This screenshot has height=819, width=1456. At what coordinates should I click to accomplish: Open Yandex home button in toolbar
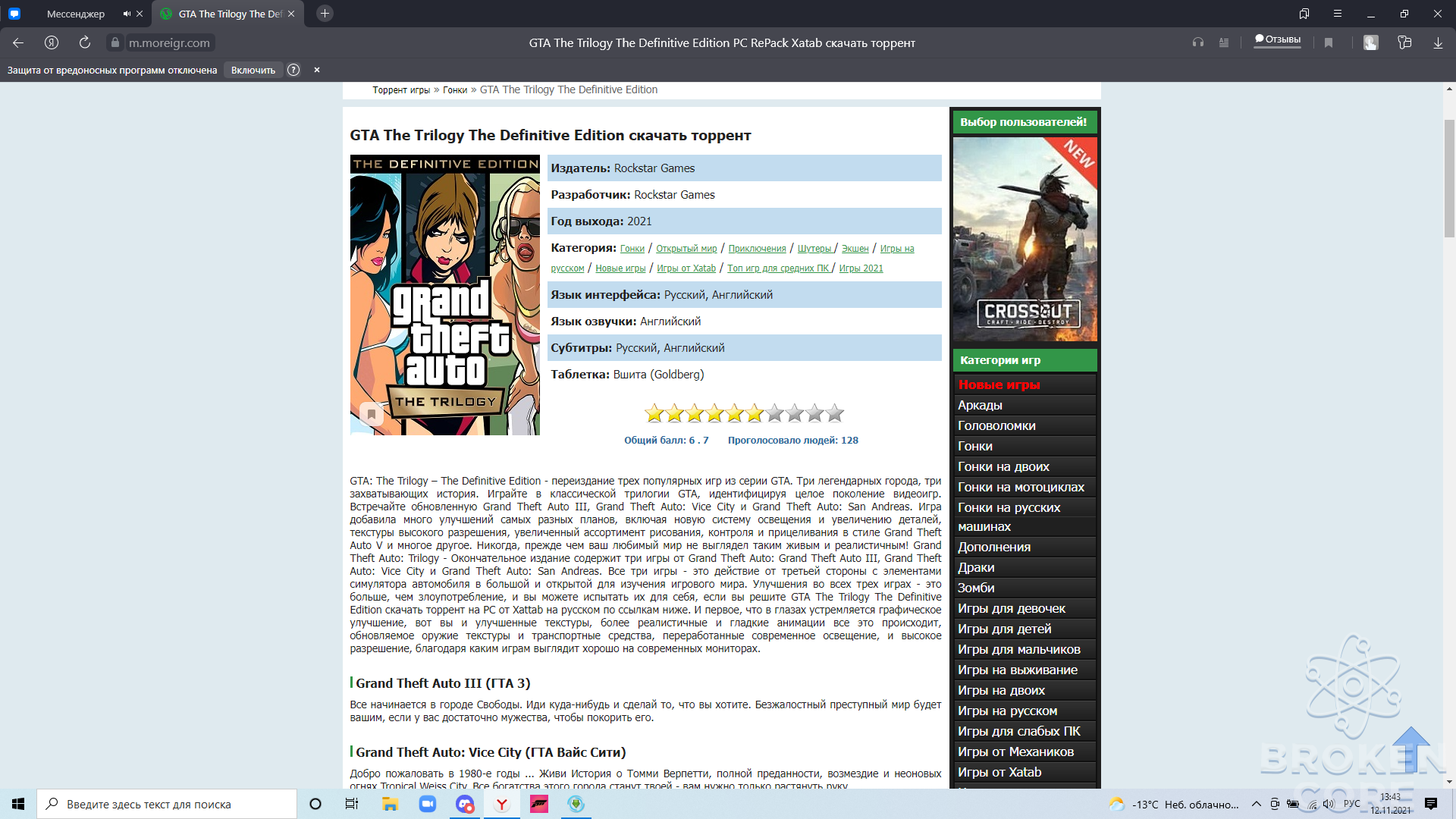52,42
